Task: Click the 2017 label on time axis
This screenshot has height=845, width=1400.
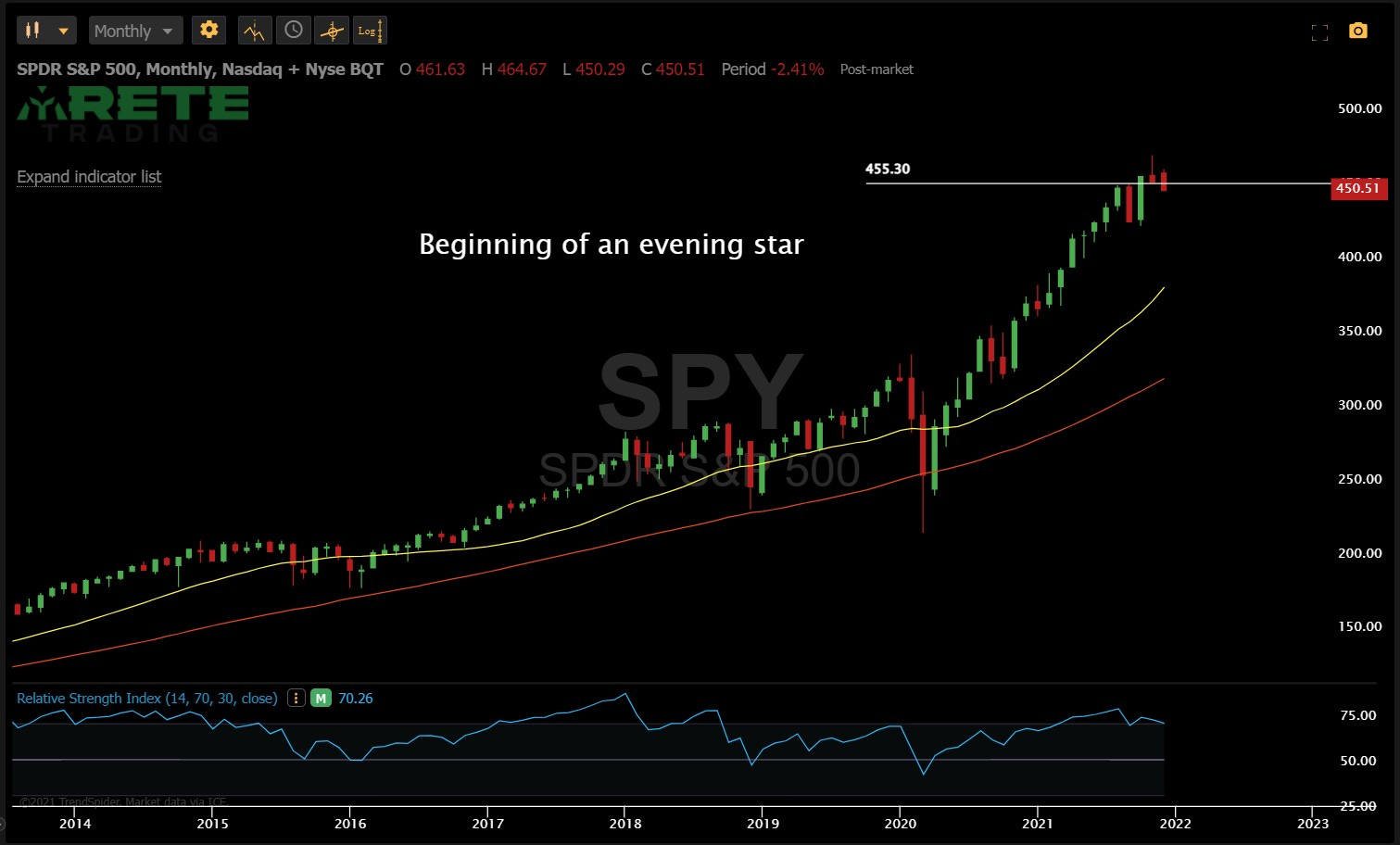Action: point(487,823)
